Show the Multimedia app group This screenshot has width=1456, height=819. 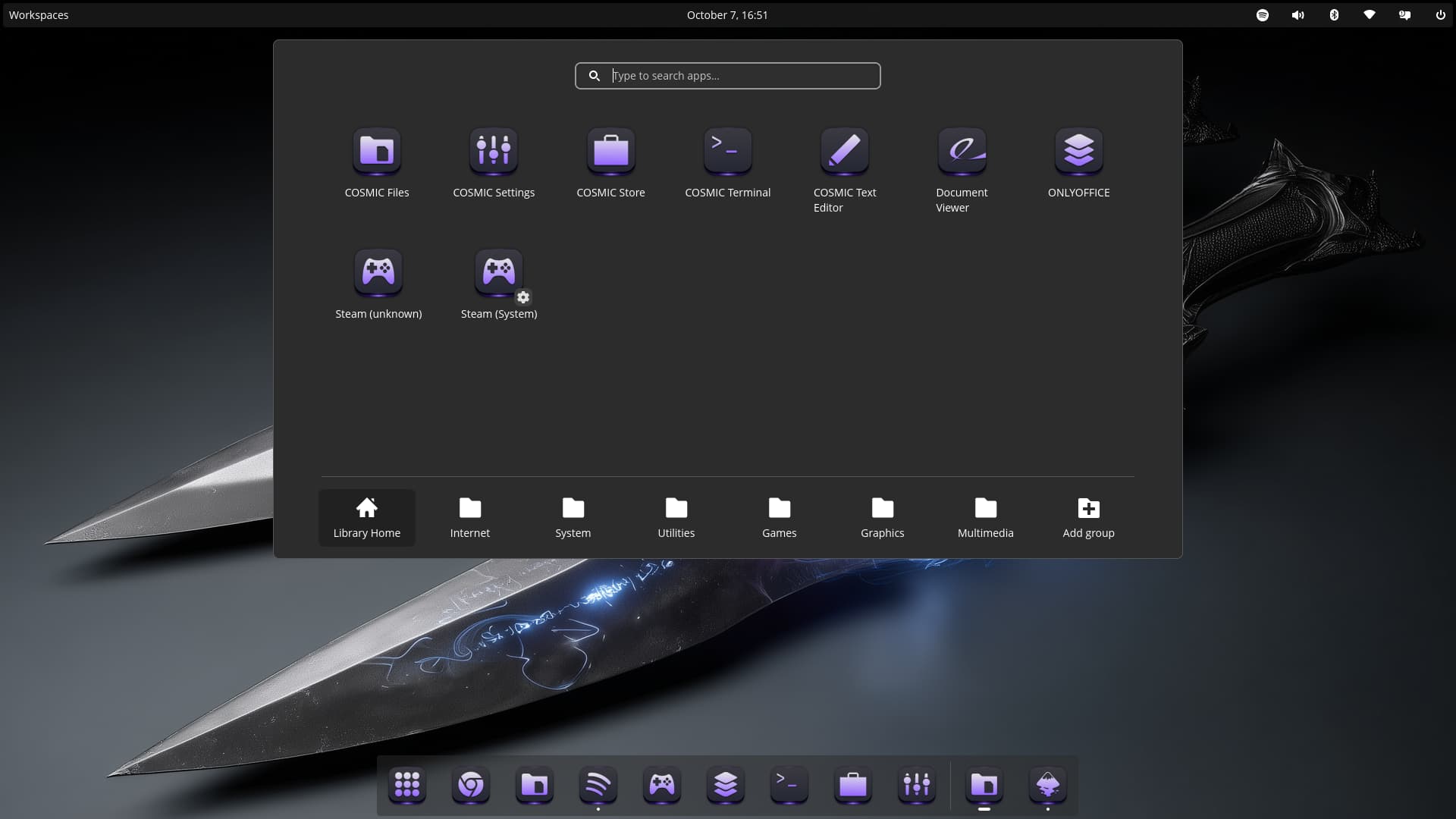pyautogui.click(x=985, y=518)
